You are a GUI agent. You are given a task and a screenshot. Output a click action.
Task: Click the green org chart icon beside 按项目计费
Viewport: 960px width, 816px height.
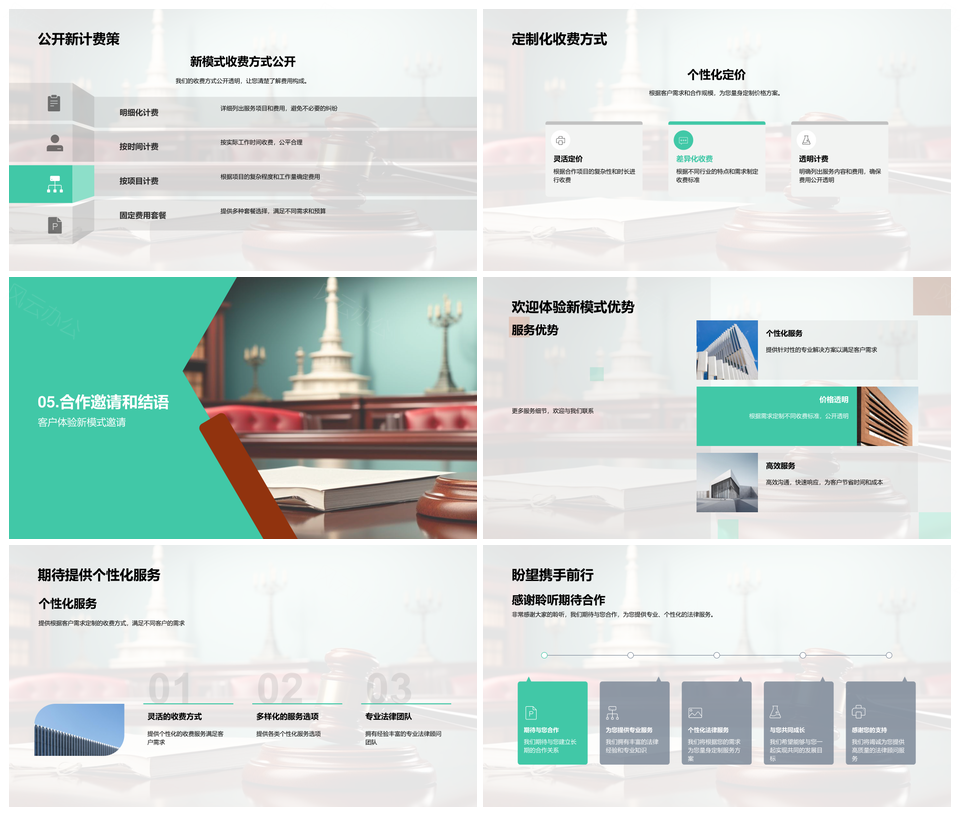pyautogui.click(x=54, y=184)
